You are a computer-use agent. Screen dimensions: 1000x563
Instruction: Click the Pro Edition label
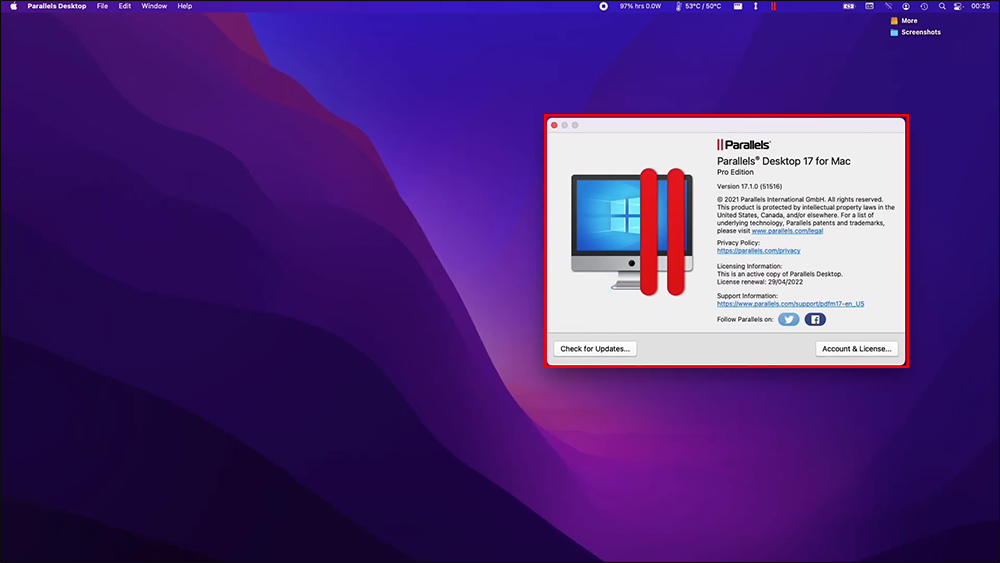pyautogui.click(x=735, y=172)
